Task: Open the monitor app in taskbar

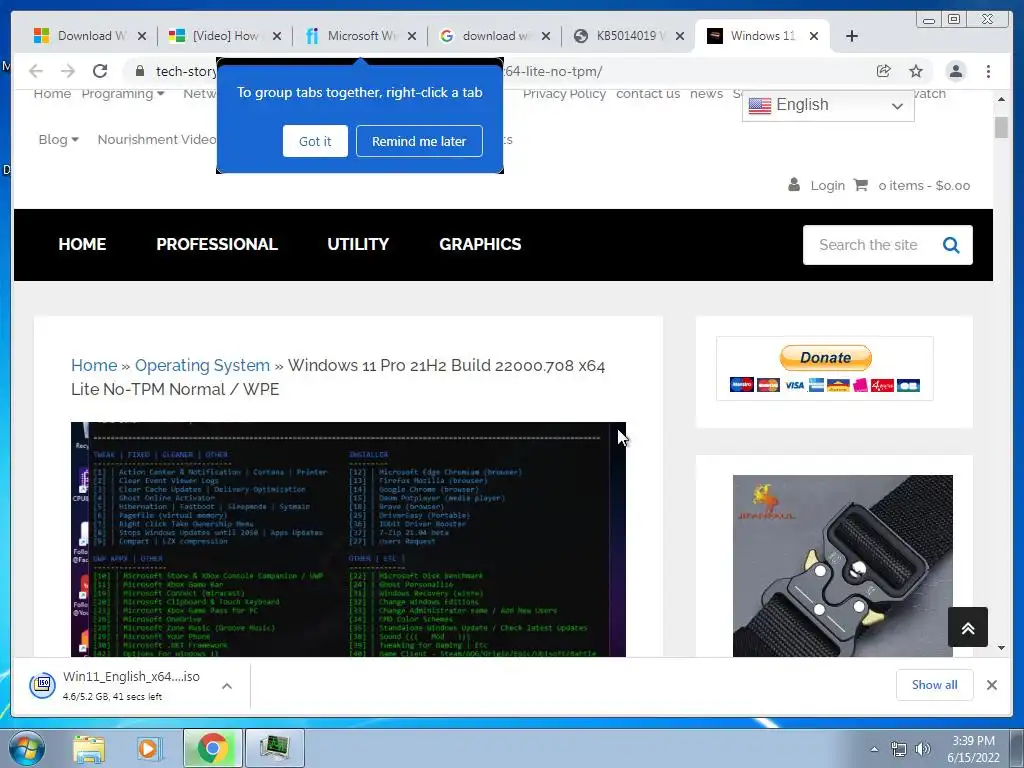Action: [x=274, y=748]
